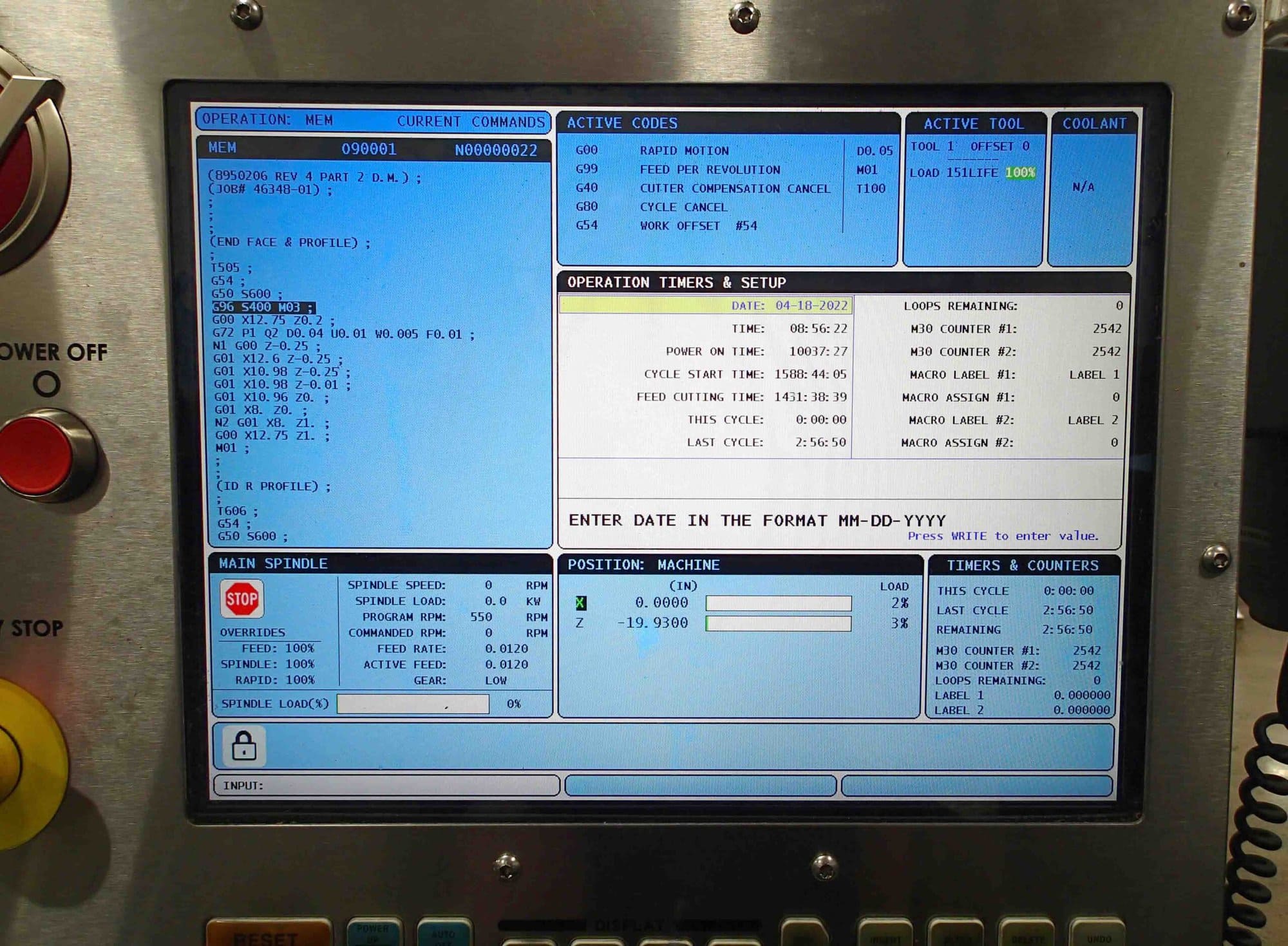Select the LOOPS REMAINING row in Operation Timers
The image size is (1288, 946).
(x=1013, y=306)
